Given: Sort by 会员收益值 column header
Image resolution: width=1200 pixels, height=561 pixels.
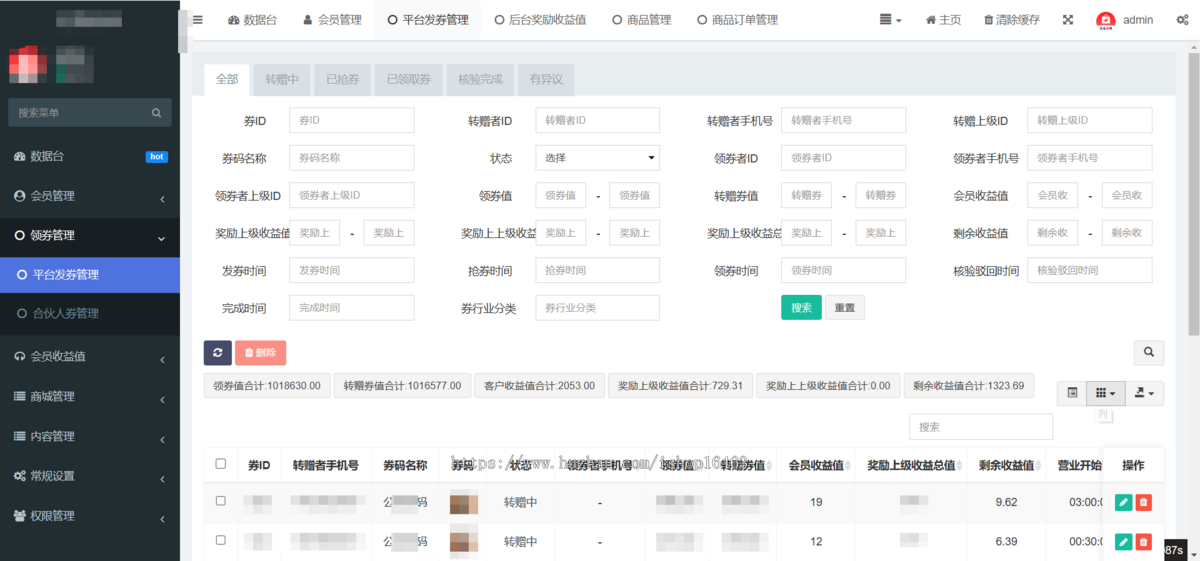Looking at the screenshot, I should (x=816, y=465).
